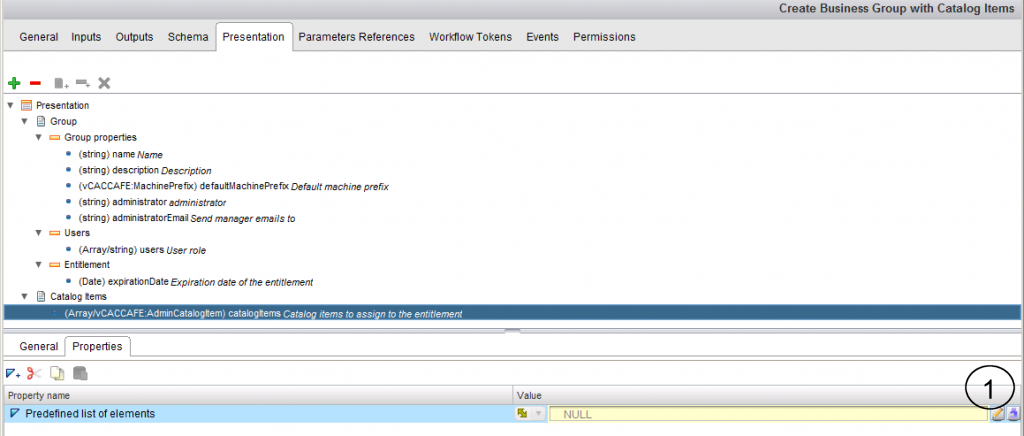Click the green plus add icon
The height and width of the screenshot is (436, 1024).
[x=14, y=83]
